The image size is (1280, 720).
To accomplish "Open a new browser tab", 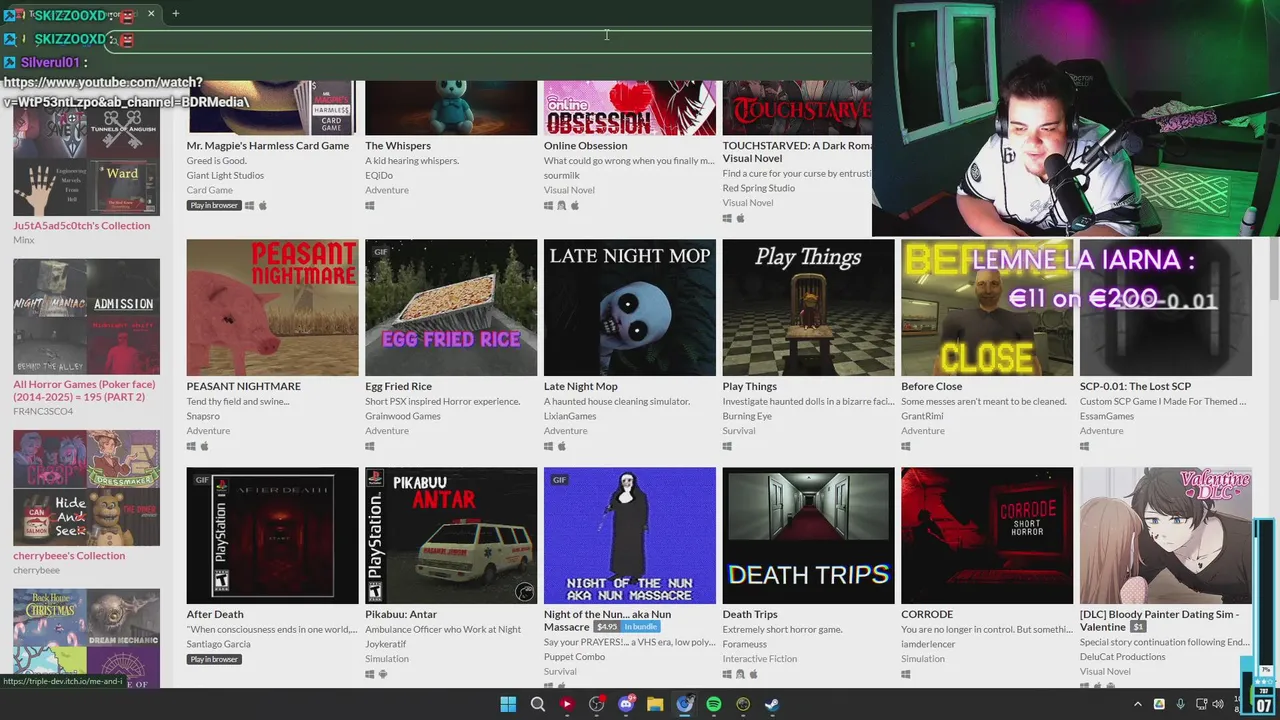I will pyautogui.click(x=175, y=13).
